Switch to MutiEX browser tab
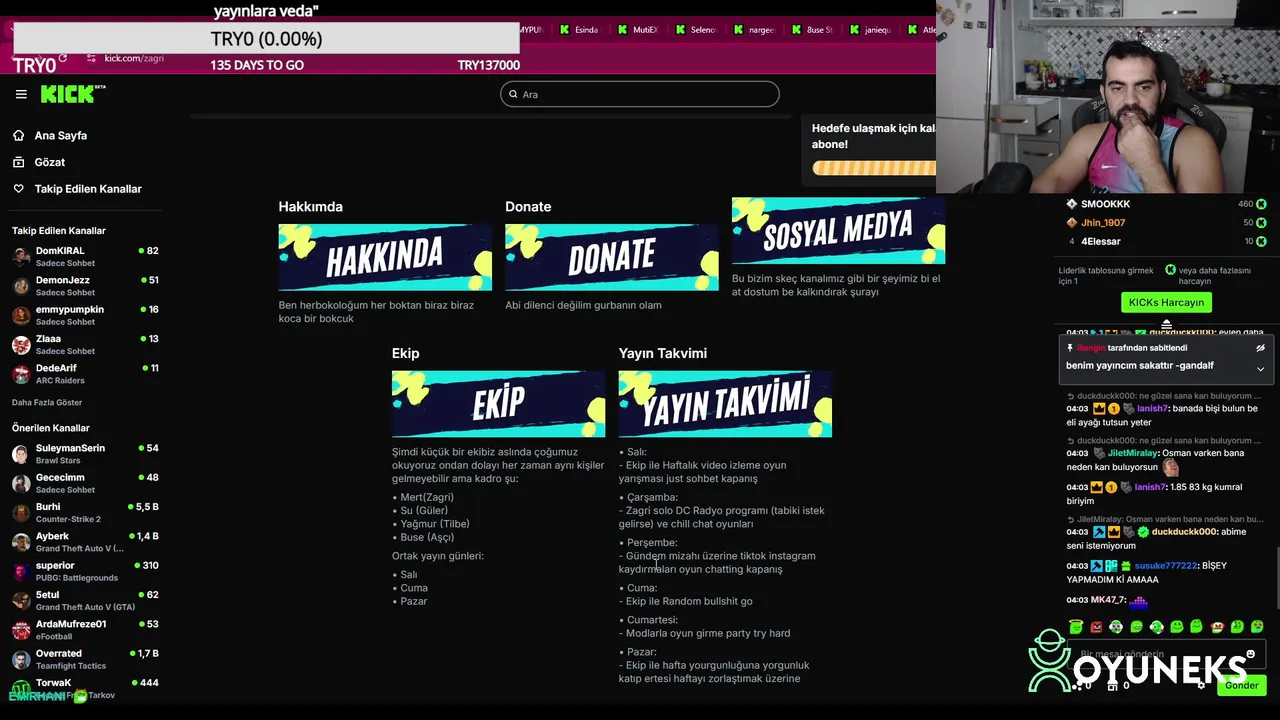The image size is (1280, 720). point(638,30)
